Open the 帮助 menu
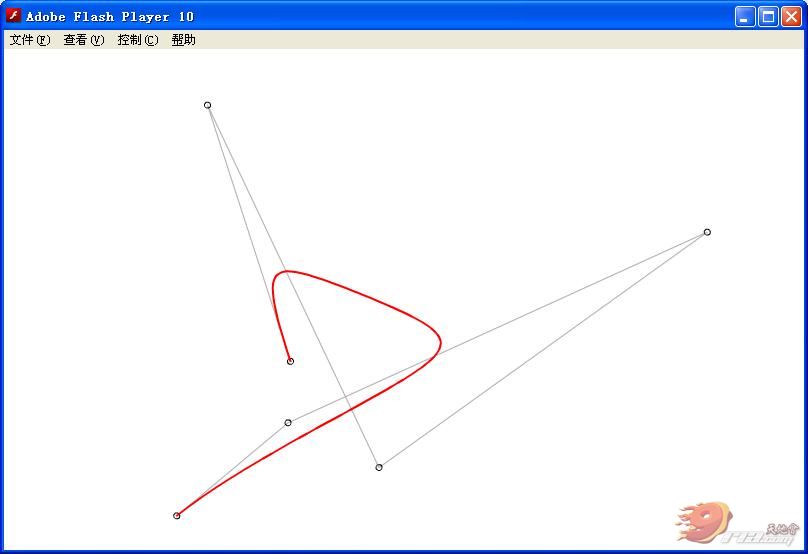Screen dimensions: 808x554 coord(183,40)
